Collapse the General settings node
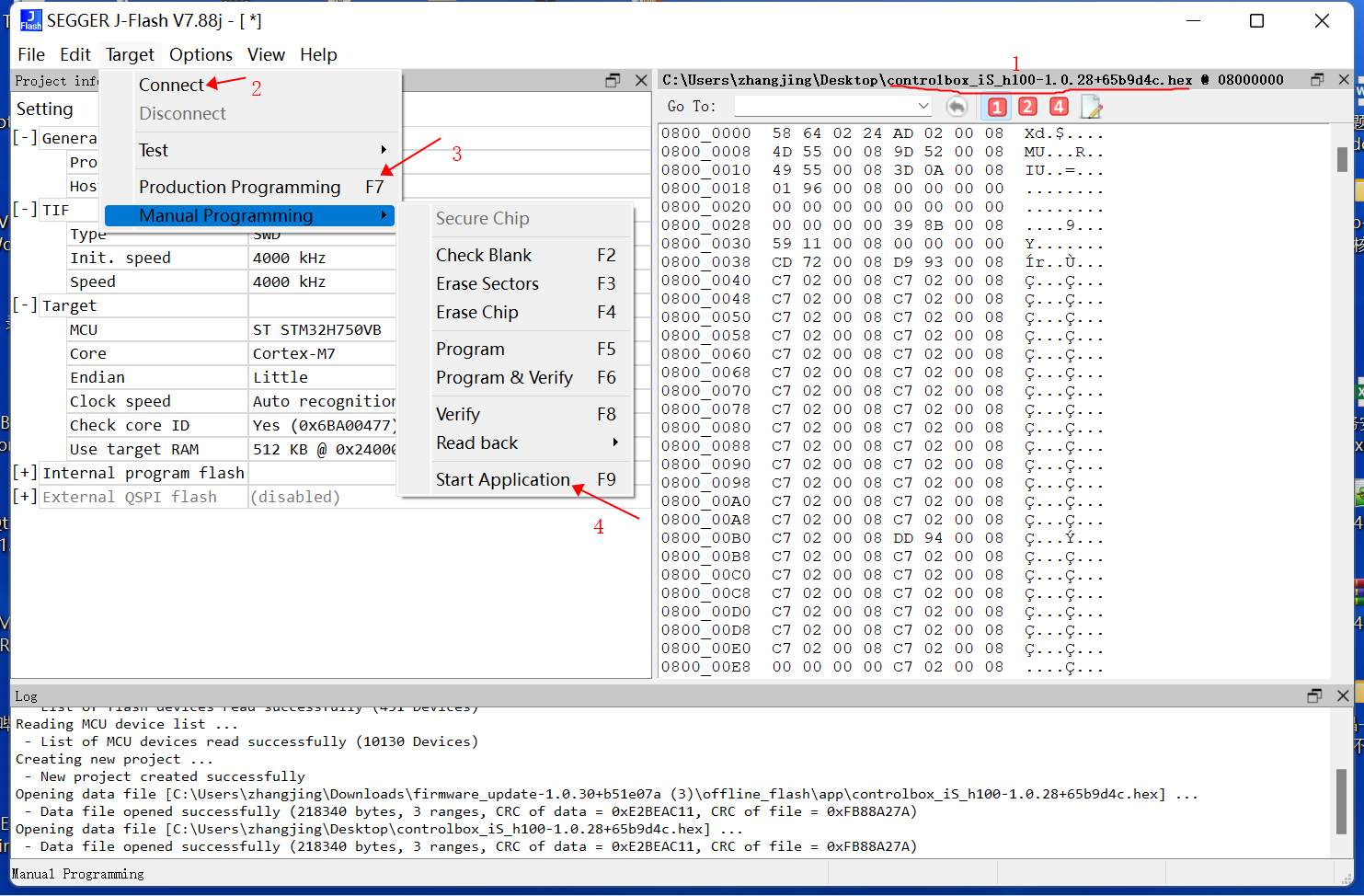 click(x=25, y=138)
